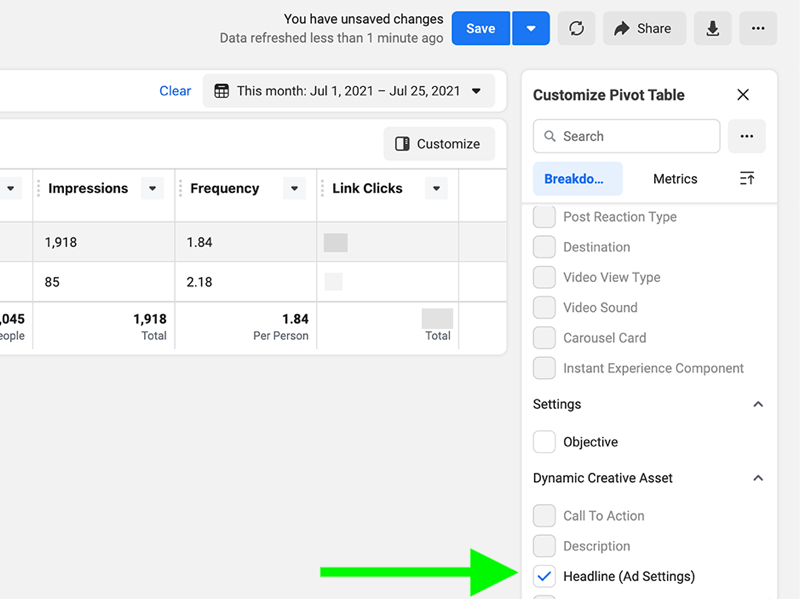This screenshot has width=800, height=599.
Task: Click the calendar icon in date range
Action: 222,91
